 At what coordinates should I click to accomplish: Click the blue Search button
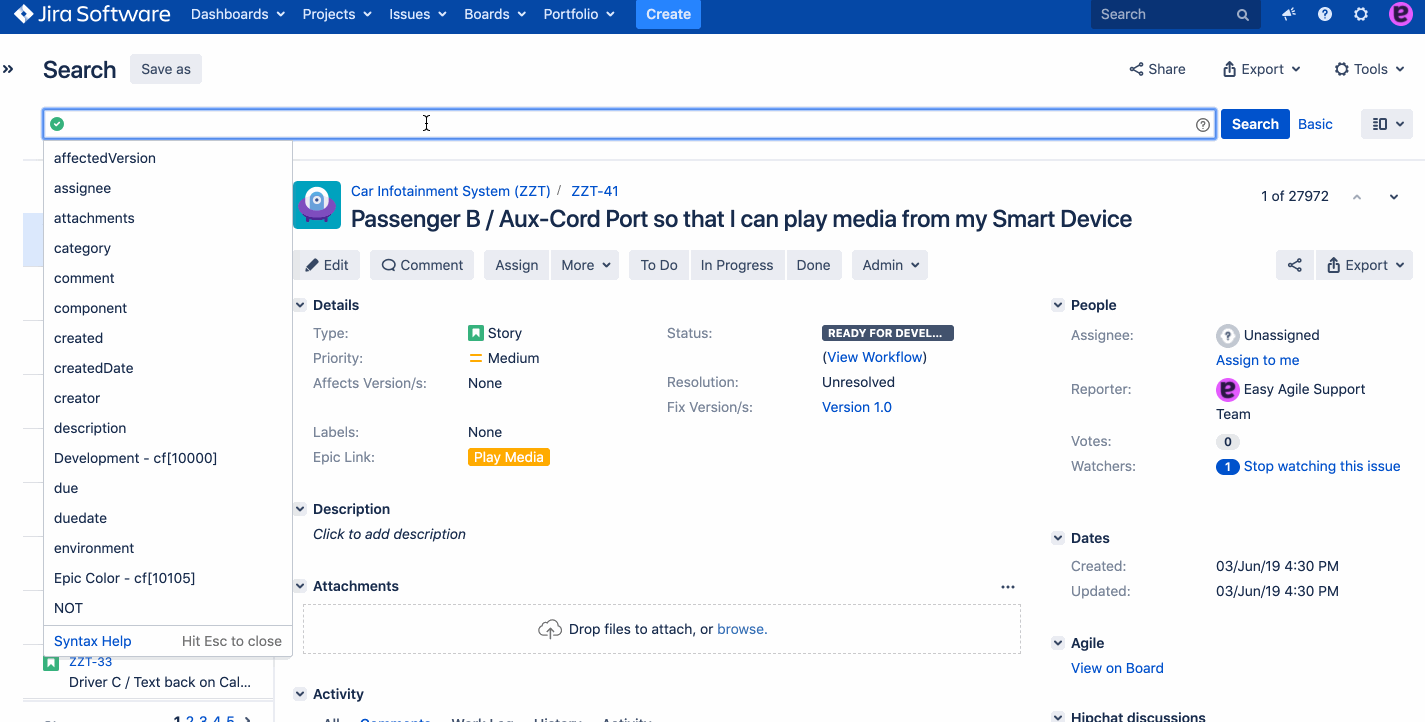coord(1254,124)
